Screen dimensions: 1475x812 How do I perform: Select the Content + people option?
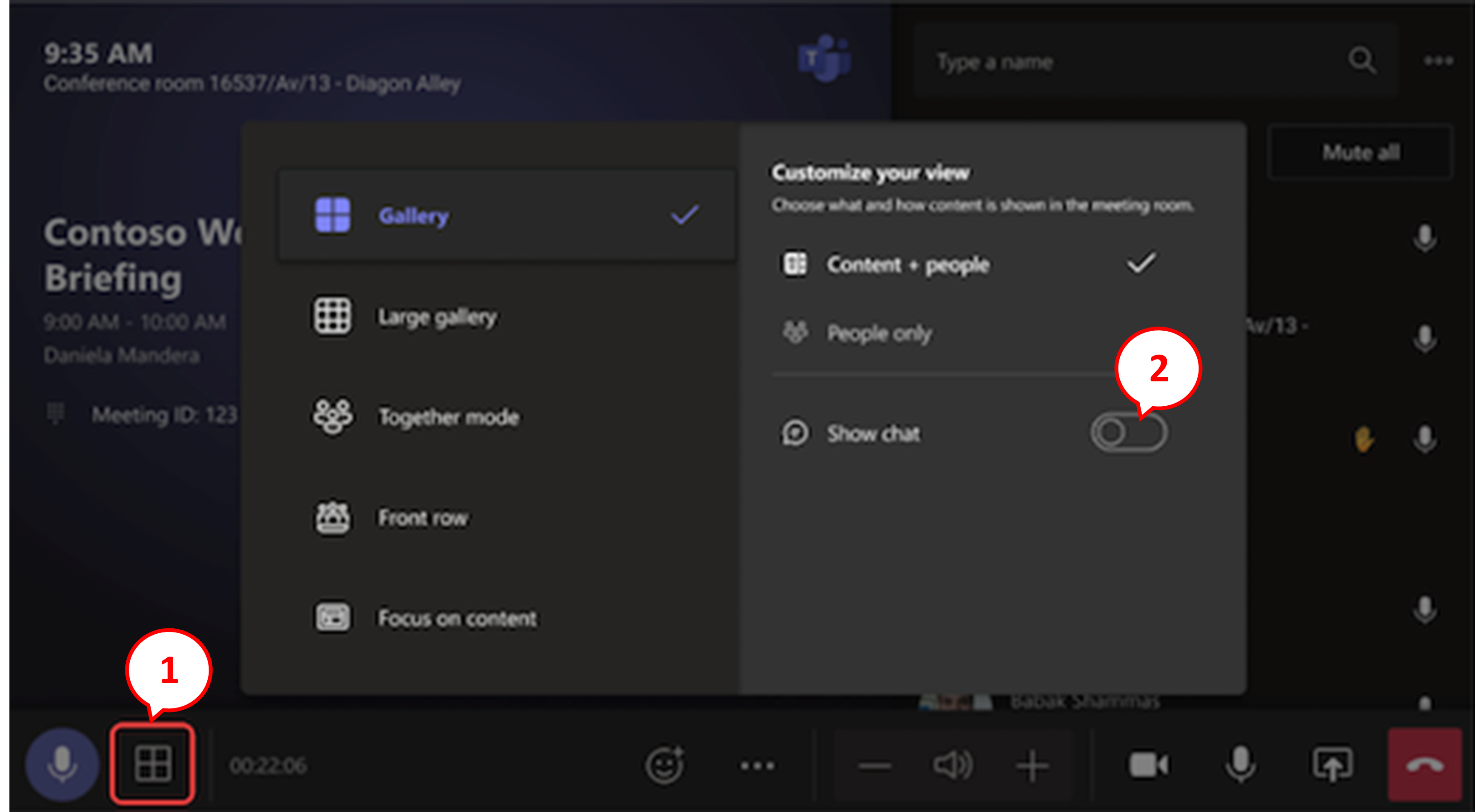tap(908, 265)
